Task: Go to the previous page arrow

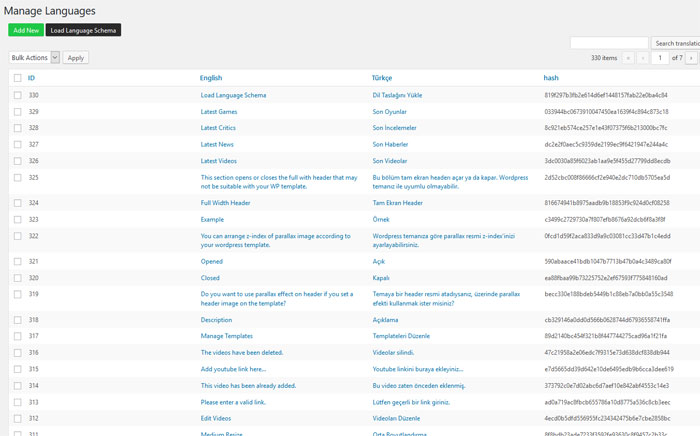Action: point(643,58)
